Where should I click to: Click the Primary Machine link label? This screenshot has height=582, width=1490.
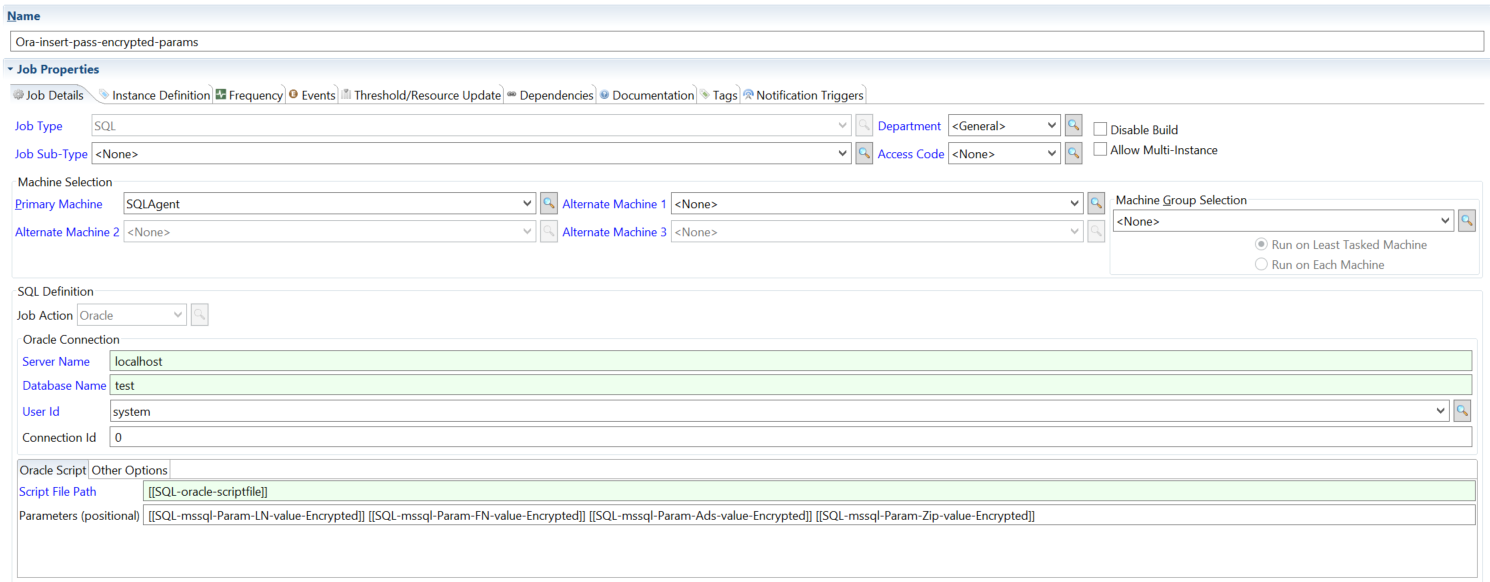pos(58,204)
